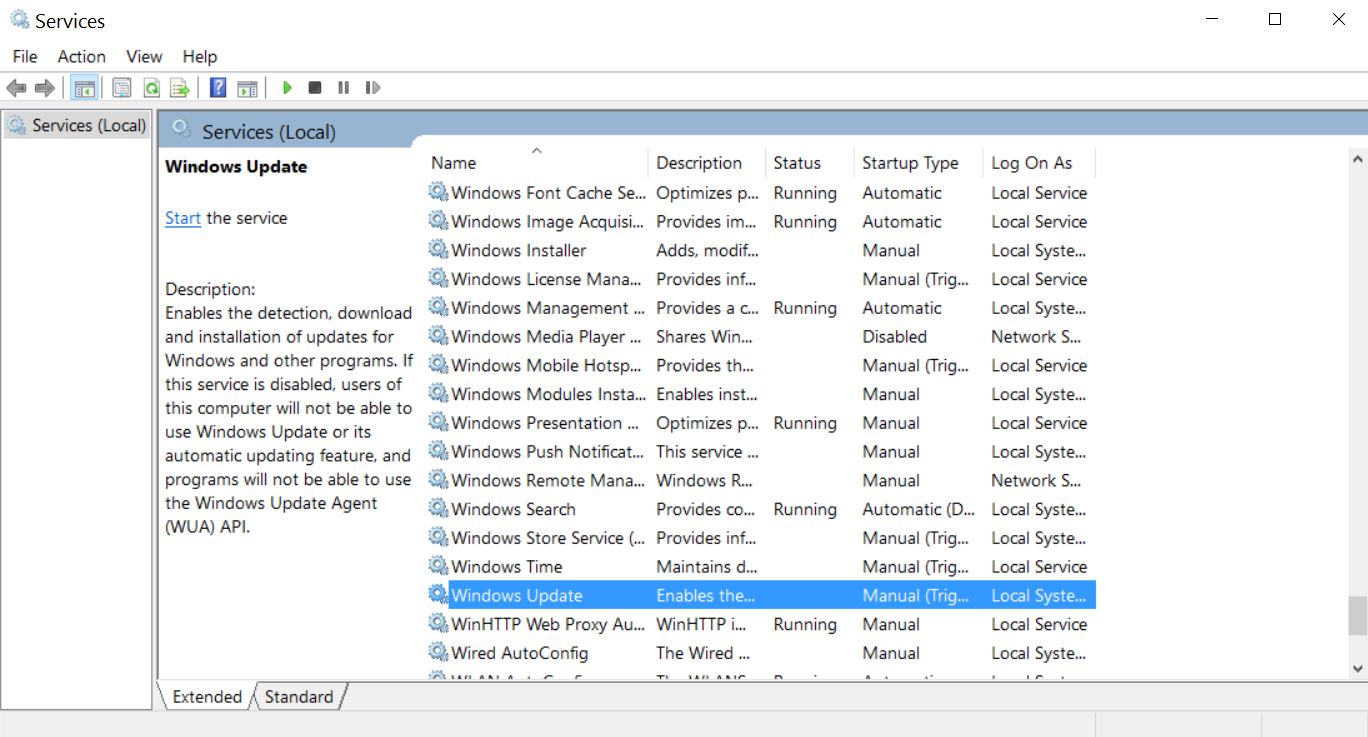Click gear icon of Windows Update row
1368x737 pixels.
[438, 595]
